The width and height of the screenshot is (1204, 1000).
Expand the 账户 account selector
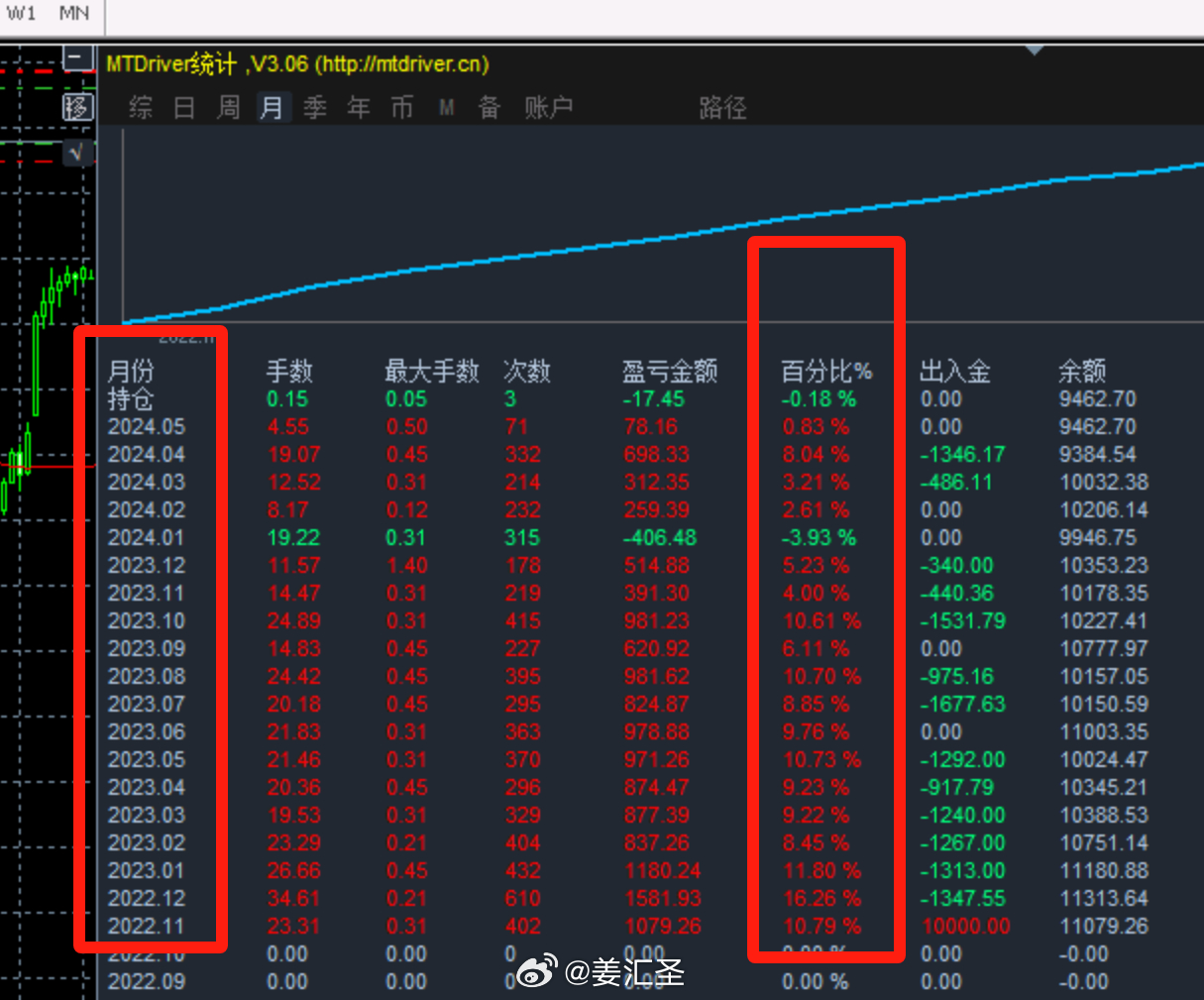548,107
